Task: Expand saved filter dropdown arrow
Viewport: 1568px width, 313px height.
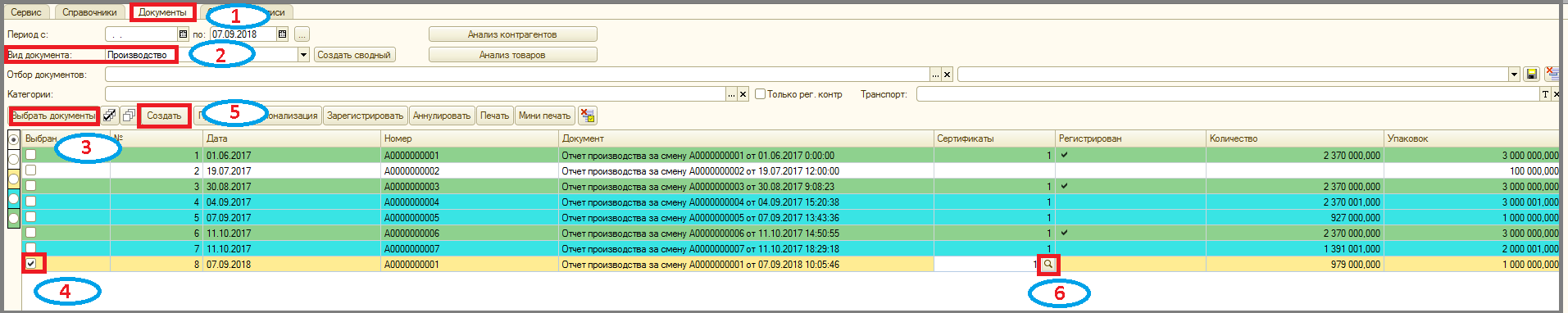Action: tap(1514, 75)
